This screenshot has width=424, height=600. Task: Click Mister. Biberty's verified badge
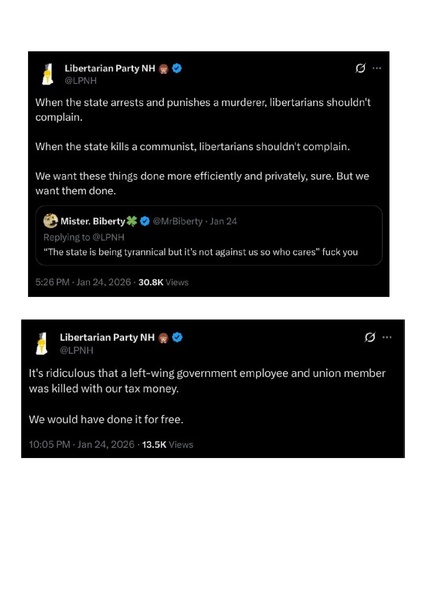pyautogui.click(x=145, y=221)
